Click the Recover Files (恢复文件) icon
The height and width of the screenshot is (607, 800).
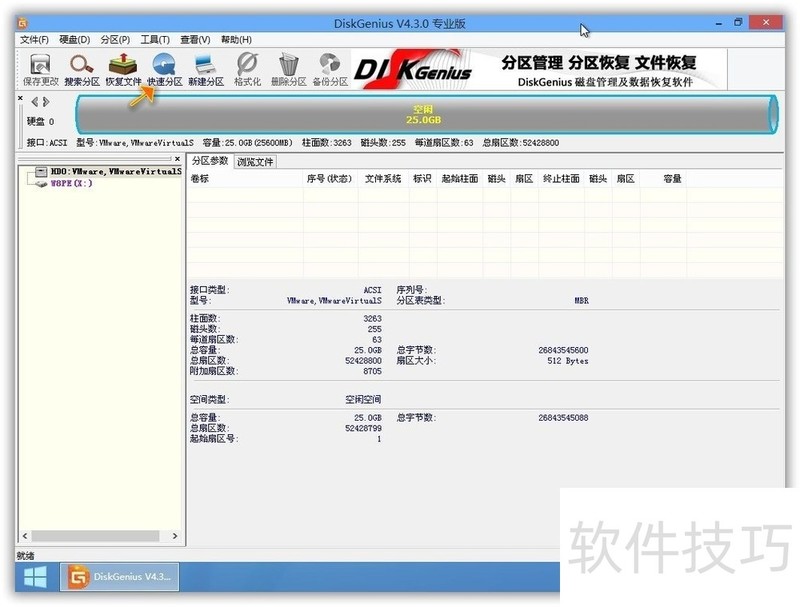tap(123, 69)
